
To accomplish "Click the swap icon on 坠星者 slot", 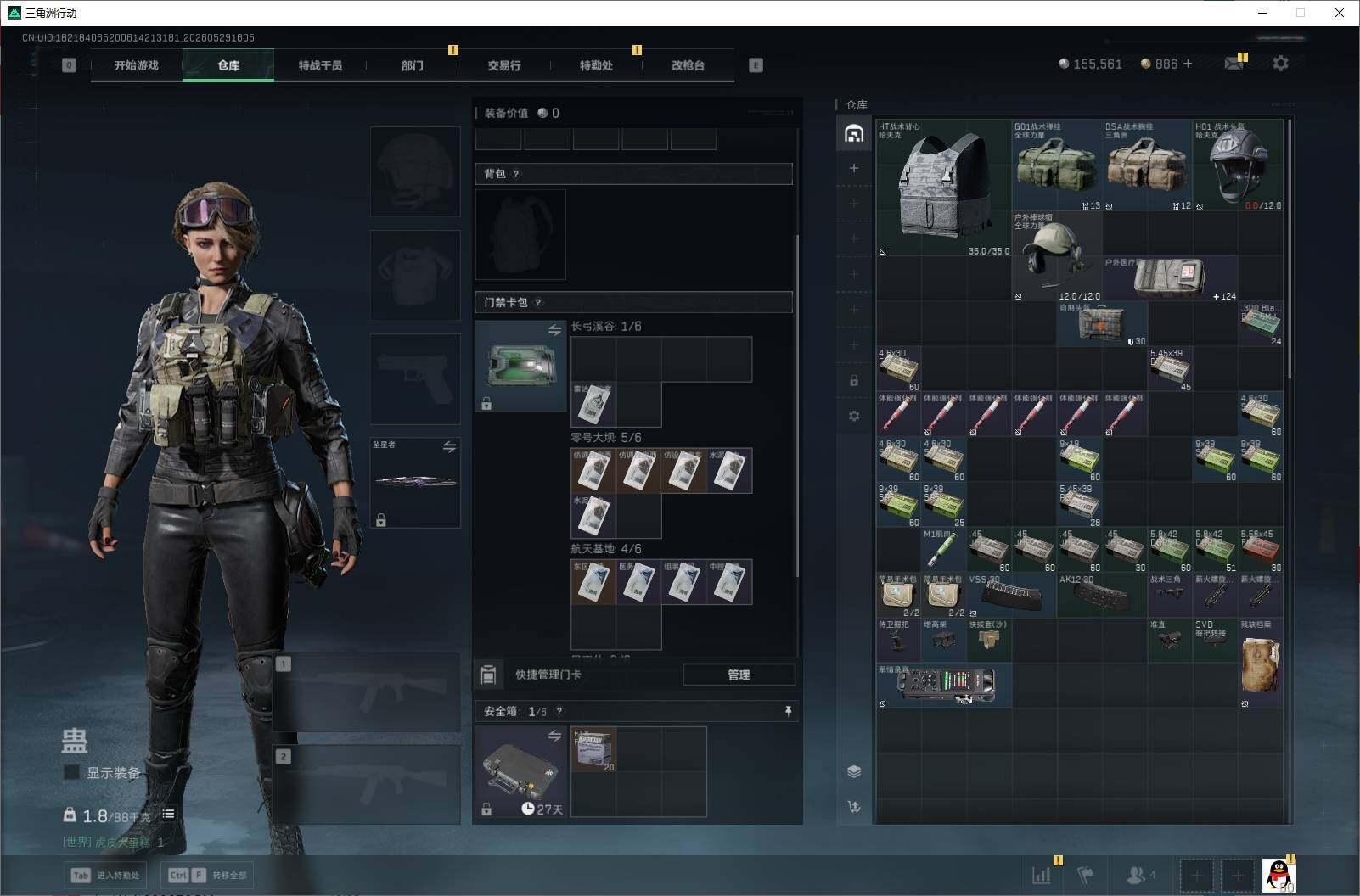I will [x=449, y=447].
